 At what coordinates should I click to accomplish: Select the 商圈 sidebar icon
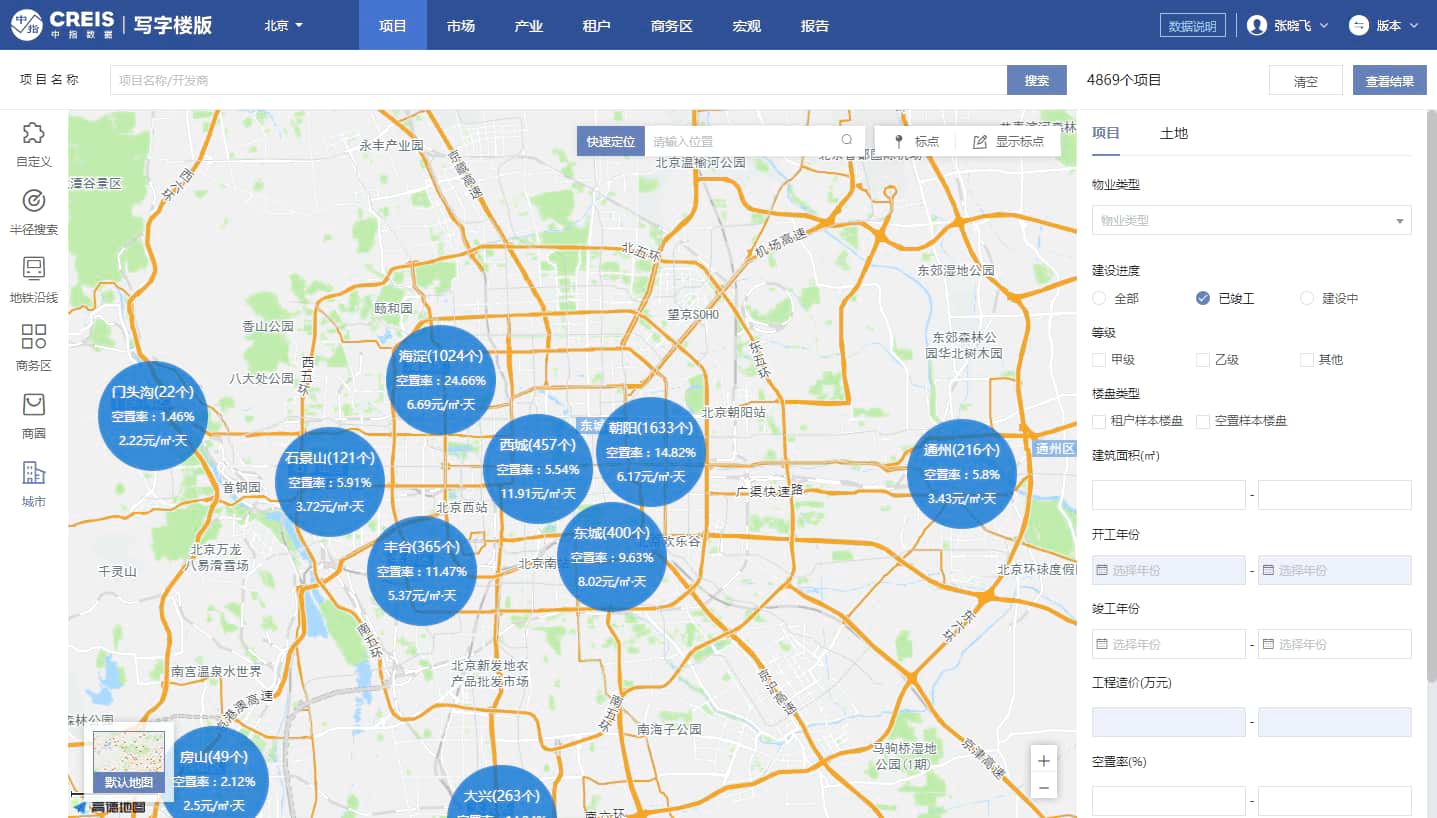(x=33, y=417)
